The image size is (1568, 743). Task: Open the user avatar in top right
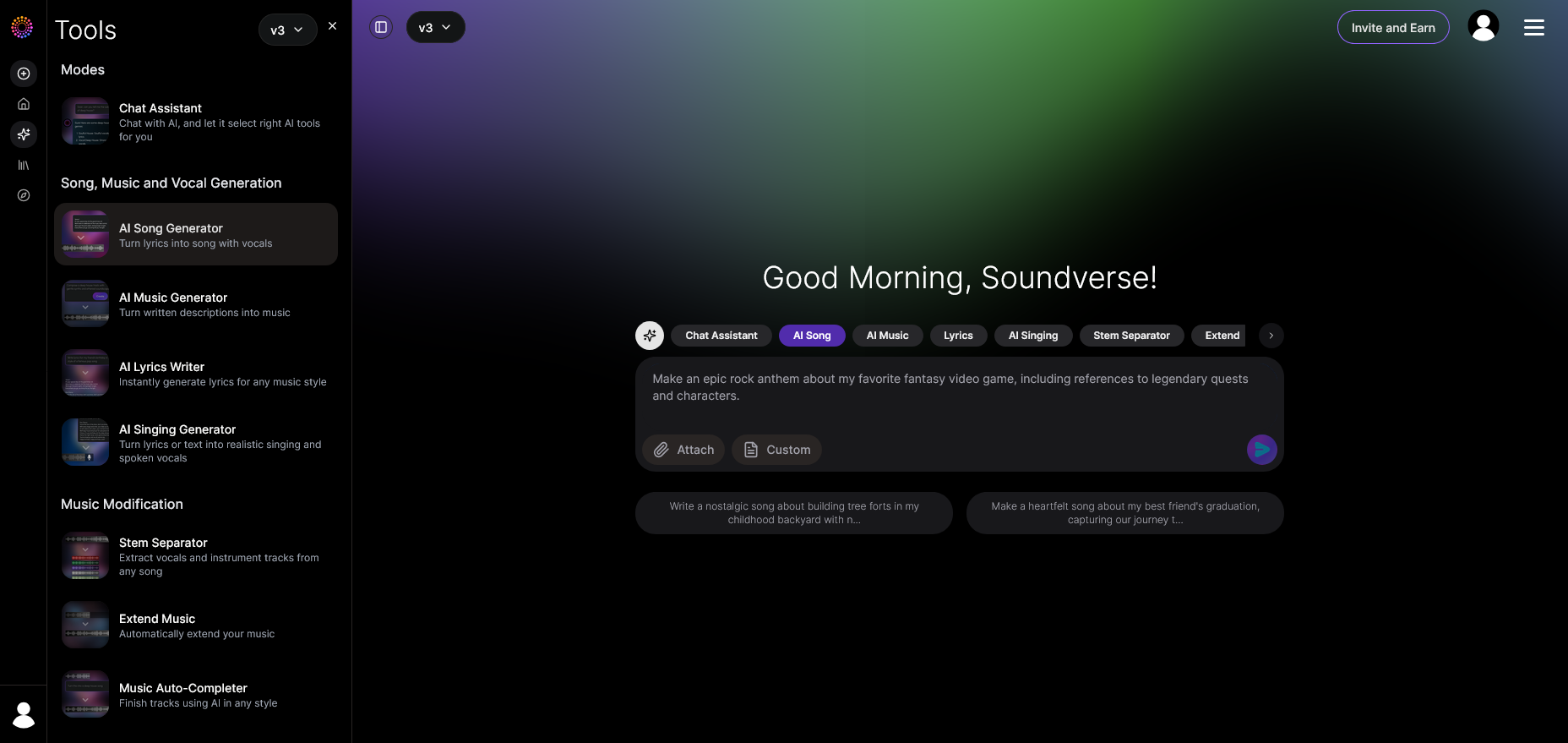coord(1483,26)
